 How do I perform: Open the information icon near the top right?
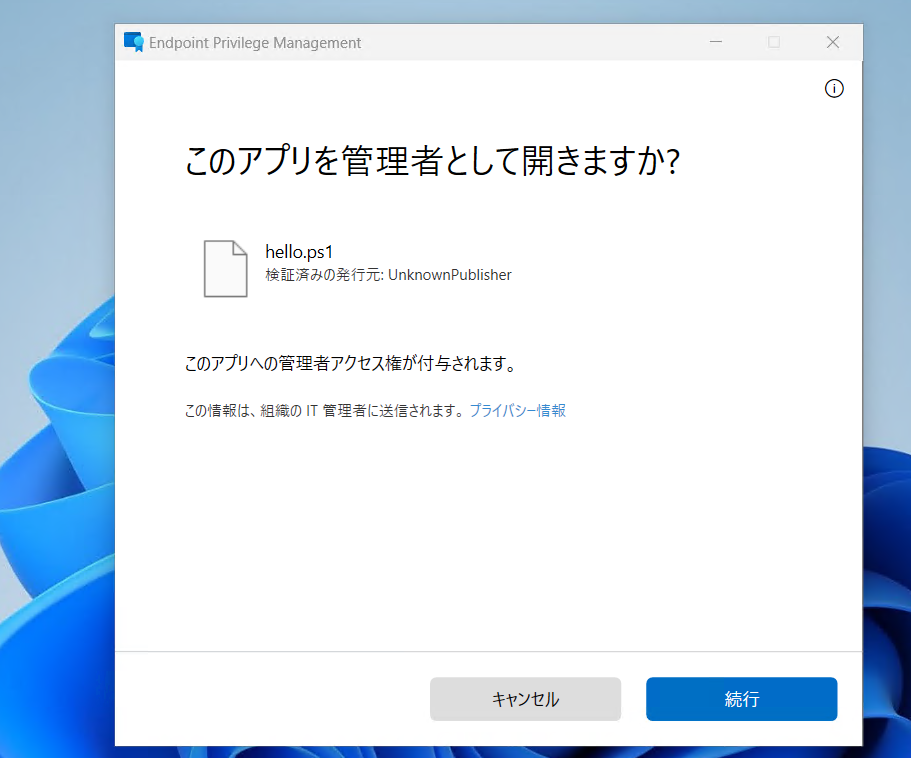834,88
